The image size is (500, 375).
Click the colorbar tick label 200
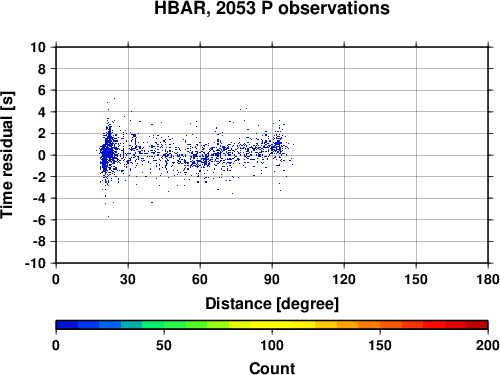coord(487,345)
